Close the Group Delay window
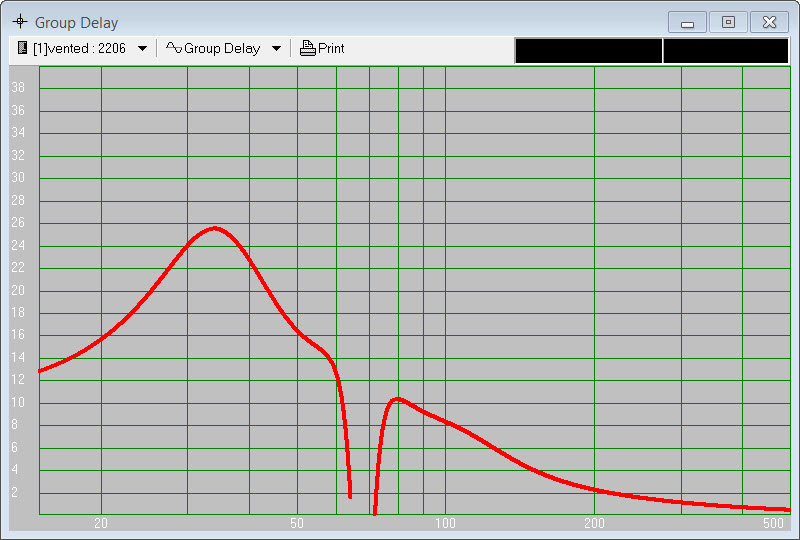800x540 pixels. [x=769, y=22]
